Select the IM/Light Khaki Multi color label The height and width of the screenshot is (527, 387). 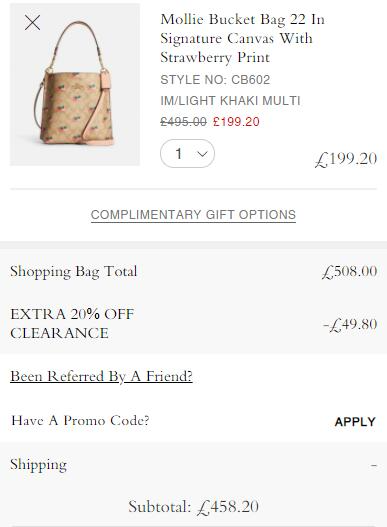pos(230,101)
